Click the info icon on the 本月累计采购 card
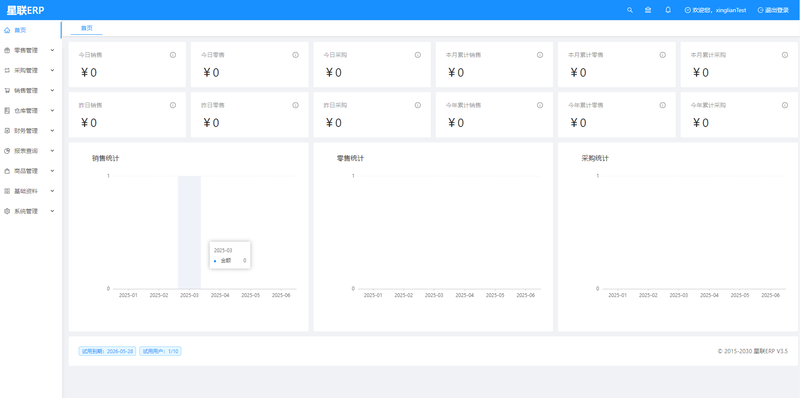Viewport: 800px width, 398px height. coord(785,55)
